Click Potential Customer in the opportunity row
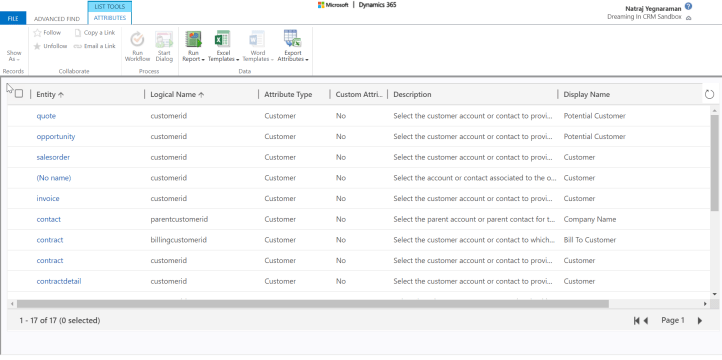Screen dimensions: 722x360 click(x=594, y=137)
